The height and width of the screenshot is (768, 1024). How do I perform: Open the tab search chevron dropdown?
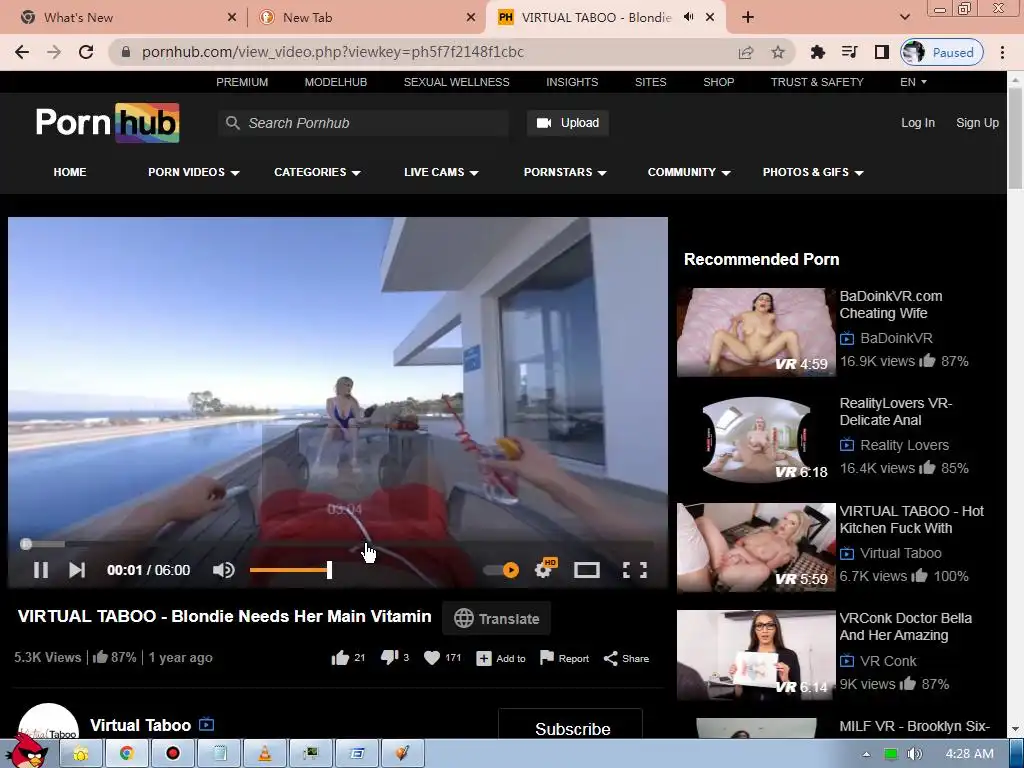904,18
